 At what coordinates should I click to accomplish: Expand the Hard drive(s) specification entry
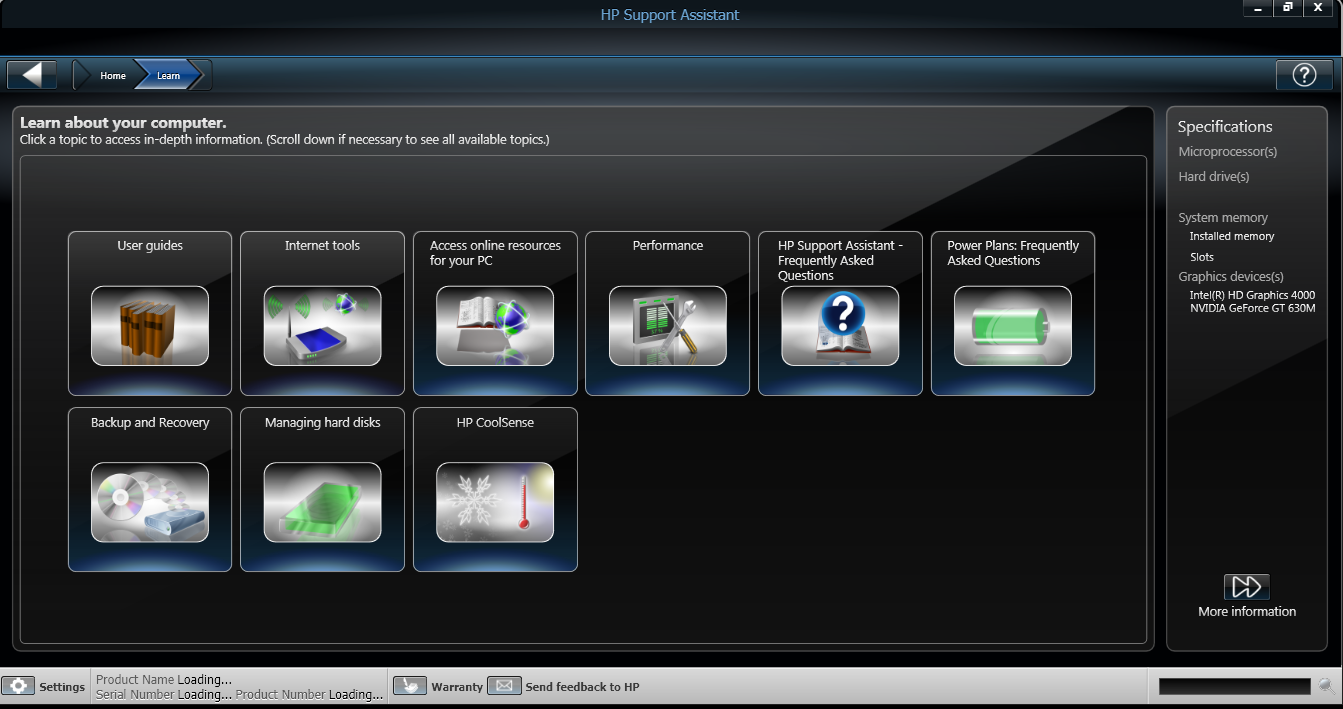(x=1213, y=176)
